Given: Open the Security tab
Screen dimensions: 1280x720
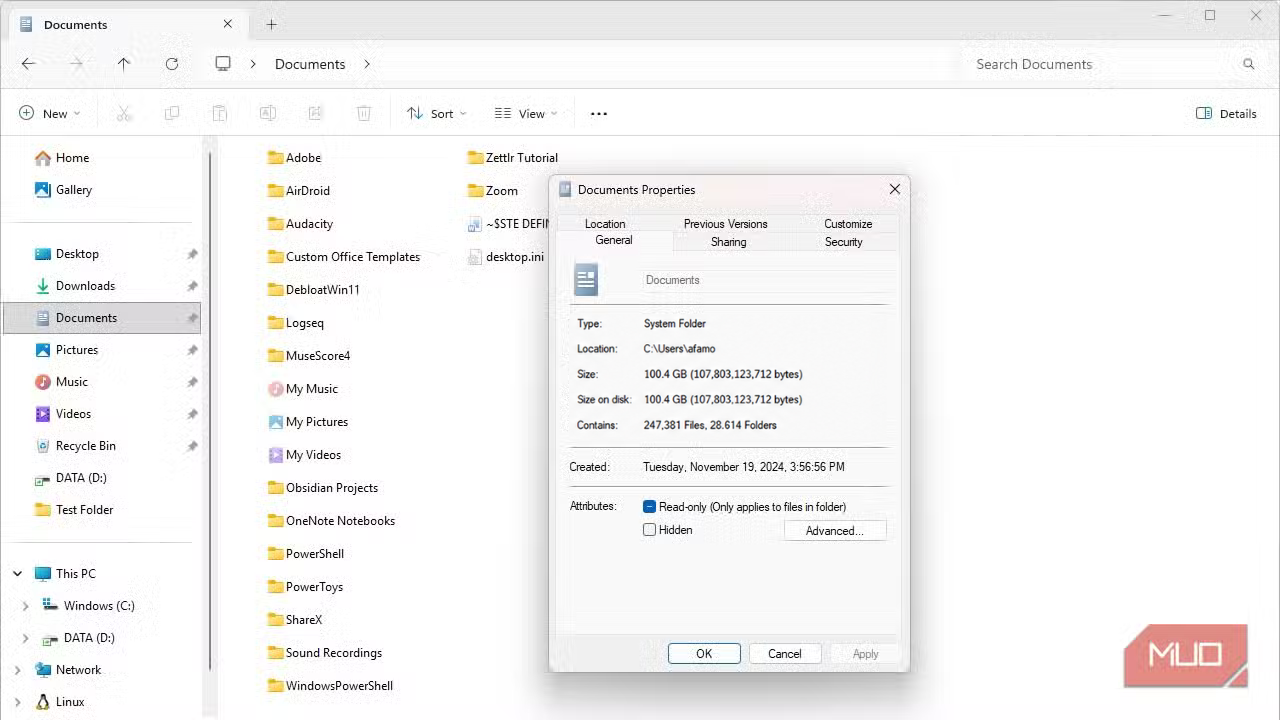Looking at the screenshot, I should (x=843, y=242).
